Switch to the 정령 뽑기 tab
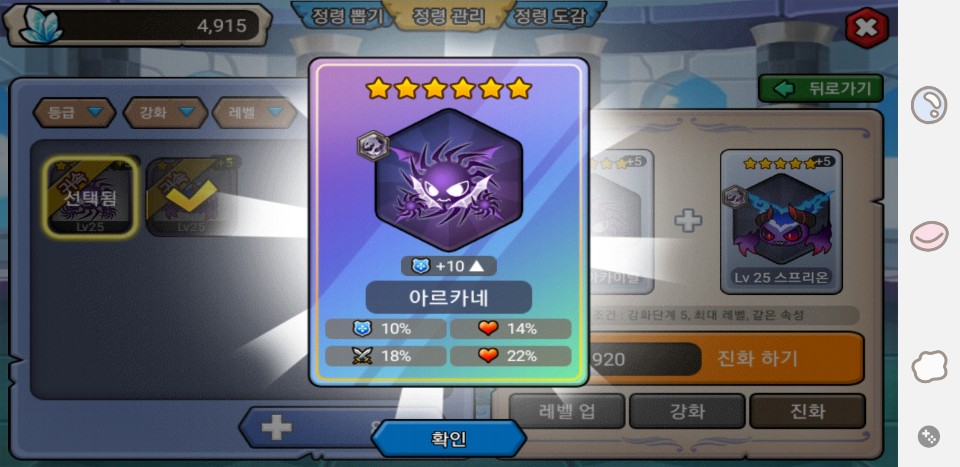960x467 pixels. (x=348, y=16)
